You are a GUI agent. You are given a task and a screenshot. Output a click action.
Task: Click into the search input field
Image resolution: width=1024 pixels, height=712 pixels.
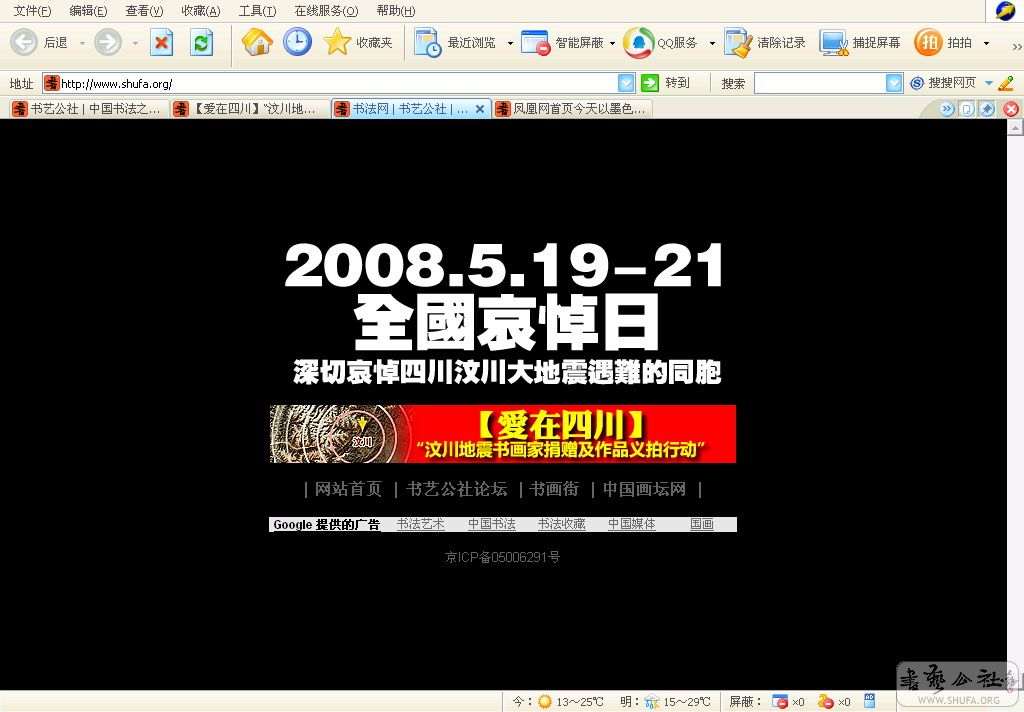pos(819,83)
